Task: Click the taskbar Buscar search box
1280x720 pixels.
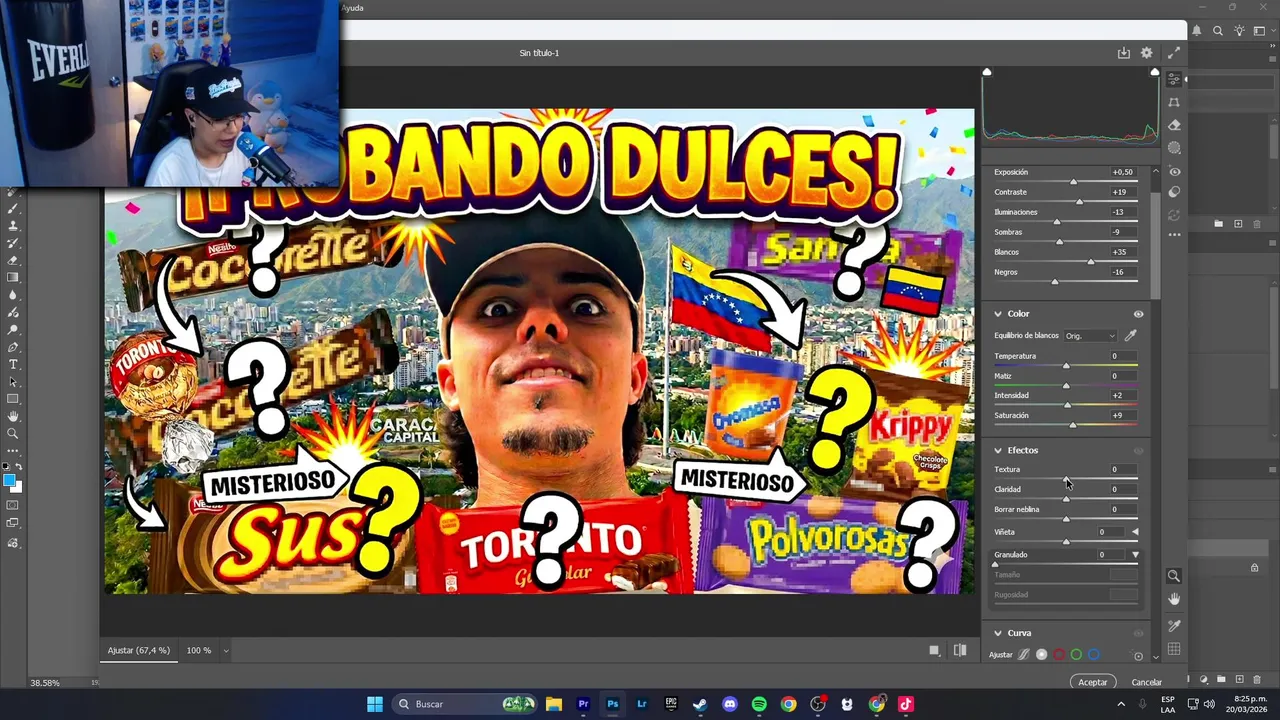Action: [x=466, y=704]
